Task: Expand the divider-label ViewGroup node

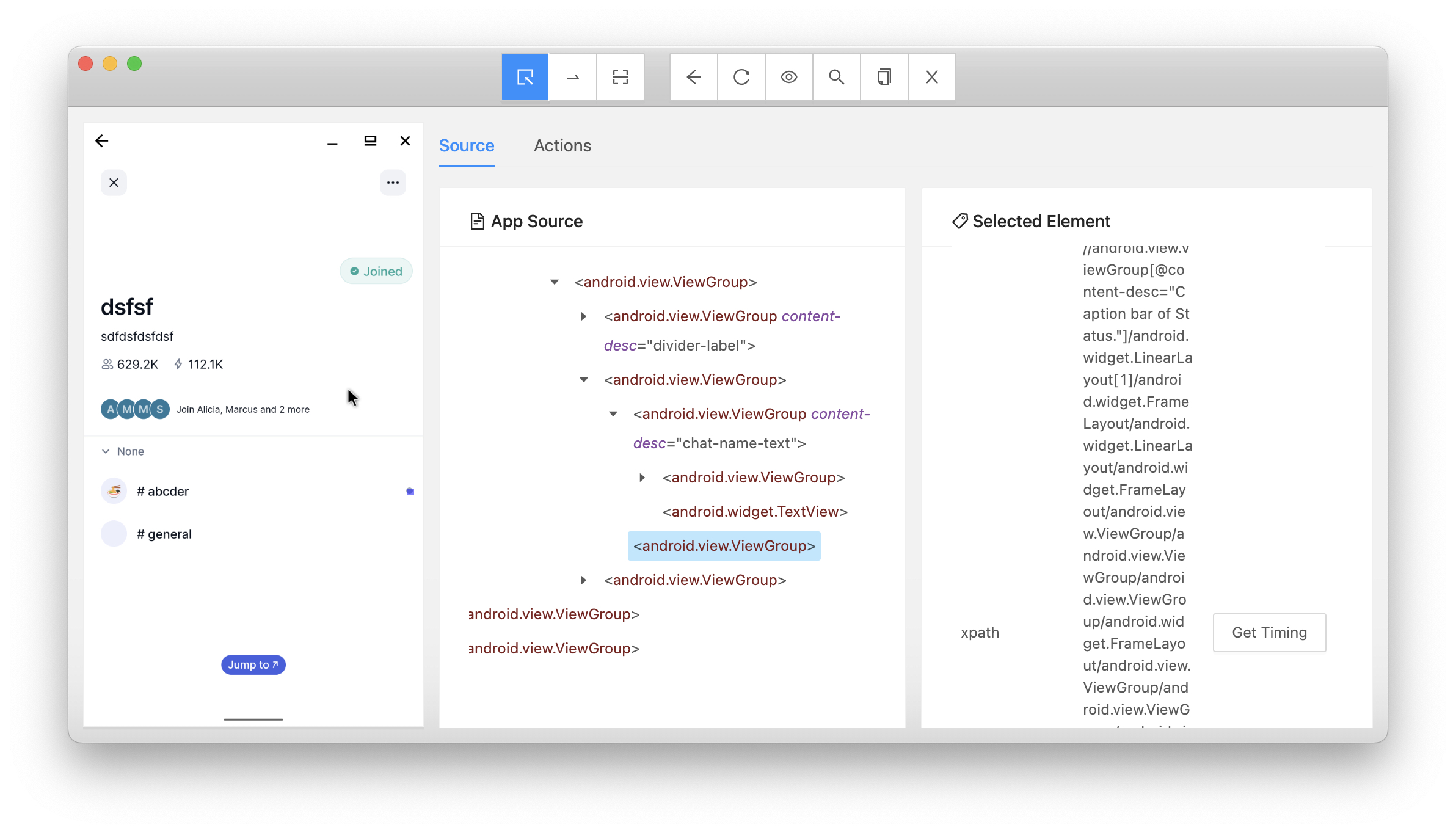Action: click(583, 316)
